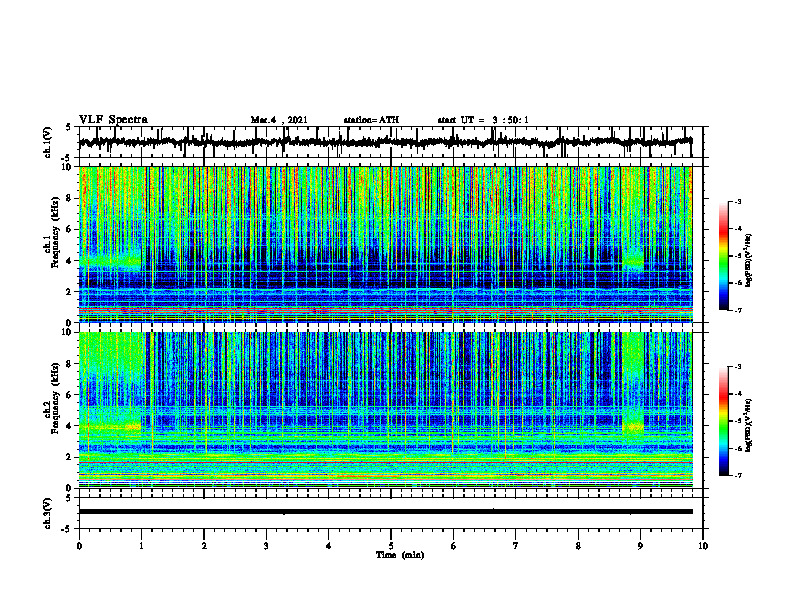This screenshot has height=612, width=792.
Task: Click time-axis tick label "3"
Action: (x=266, y=546)
